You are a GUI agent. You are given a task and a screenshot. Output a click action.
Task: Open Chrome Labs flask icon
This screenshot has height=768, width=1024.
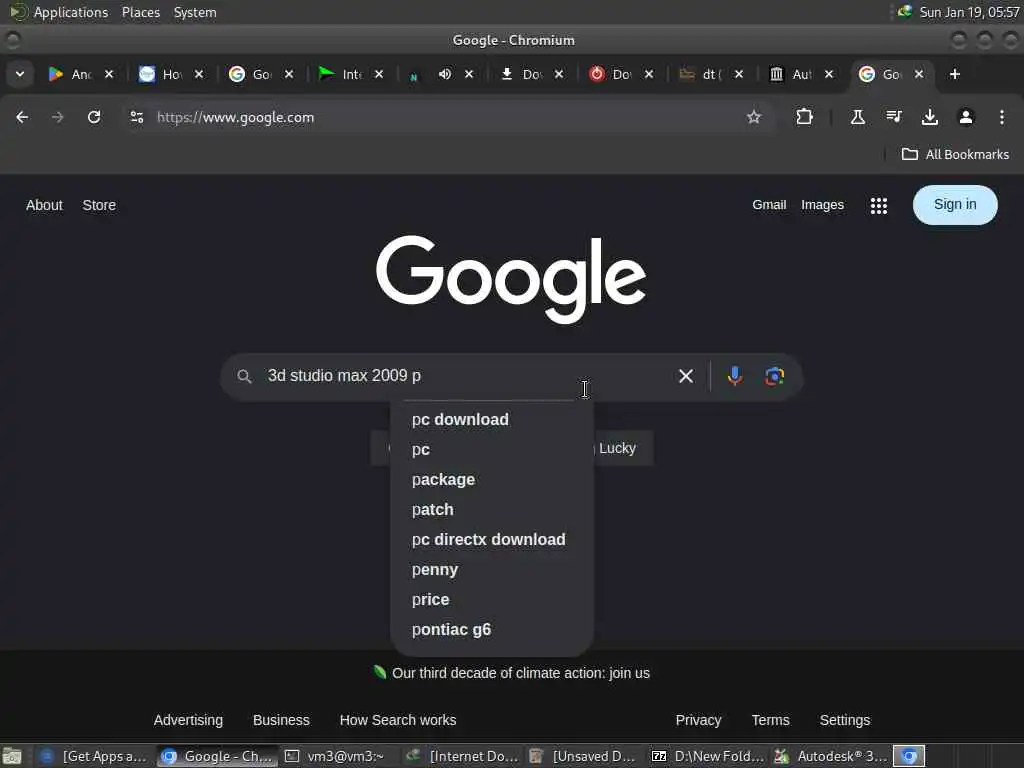[857, 117]
